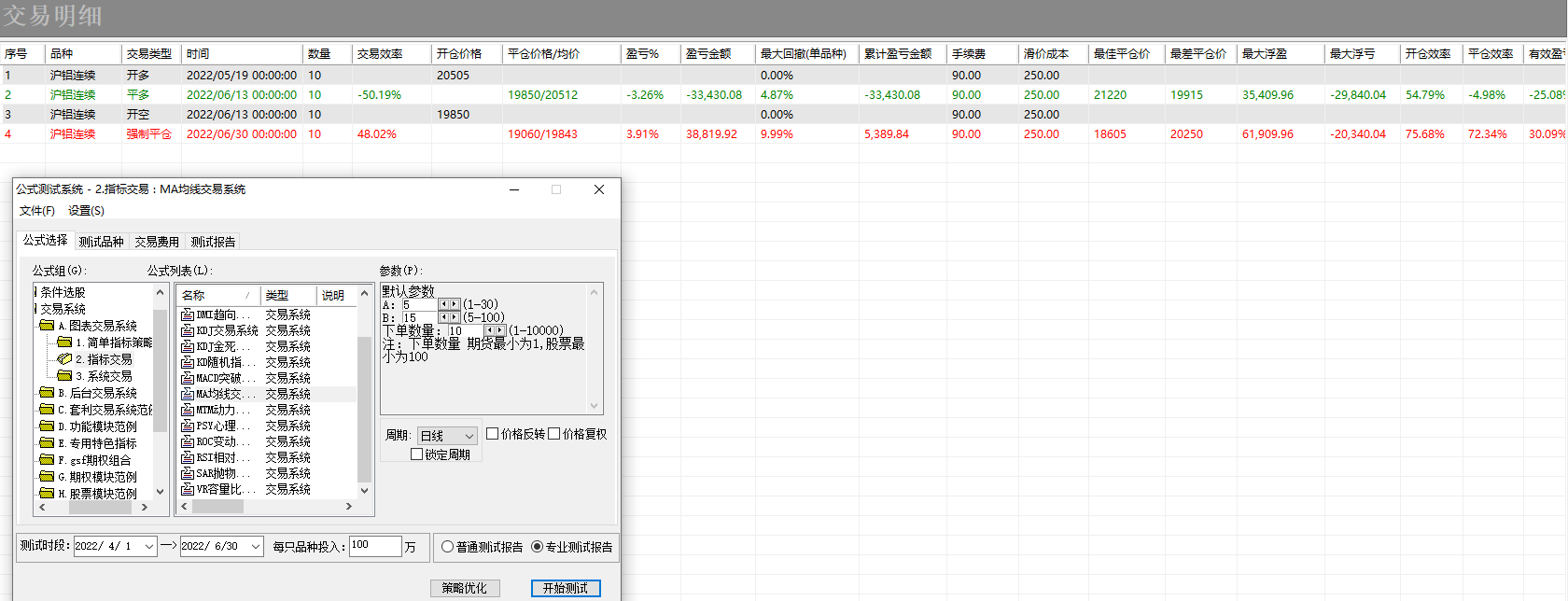Screen dimensions: 1568x601
Task: Sort formula list by 名称 column
Action: point(218,295)
